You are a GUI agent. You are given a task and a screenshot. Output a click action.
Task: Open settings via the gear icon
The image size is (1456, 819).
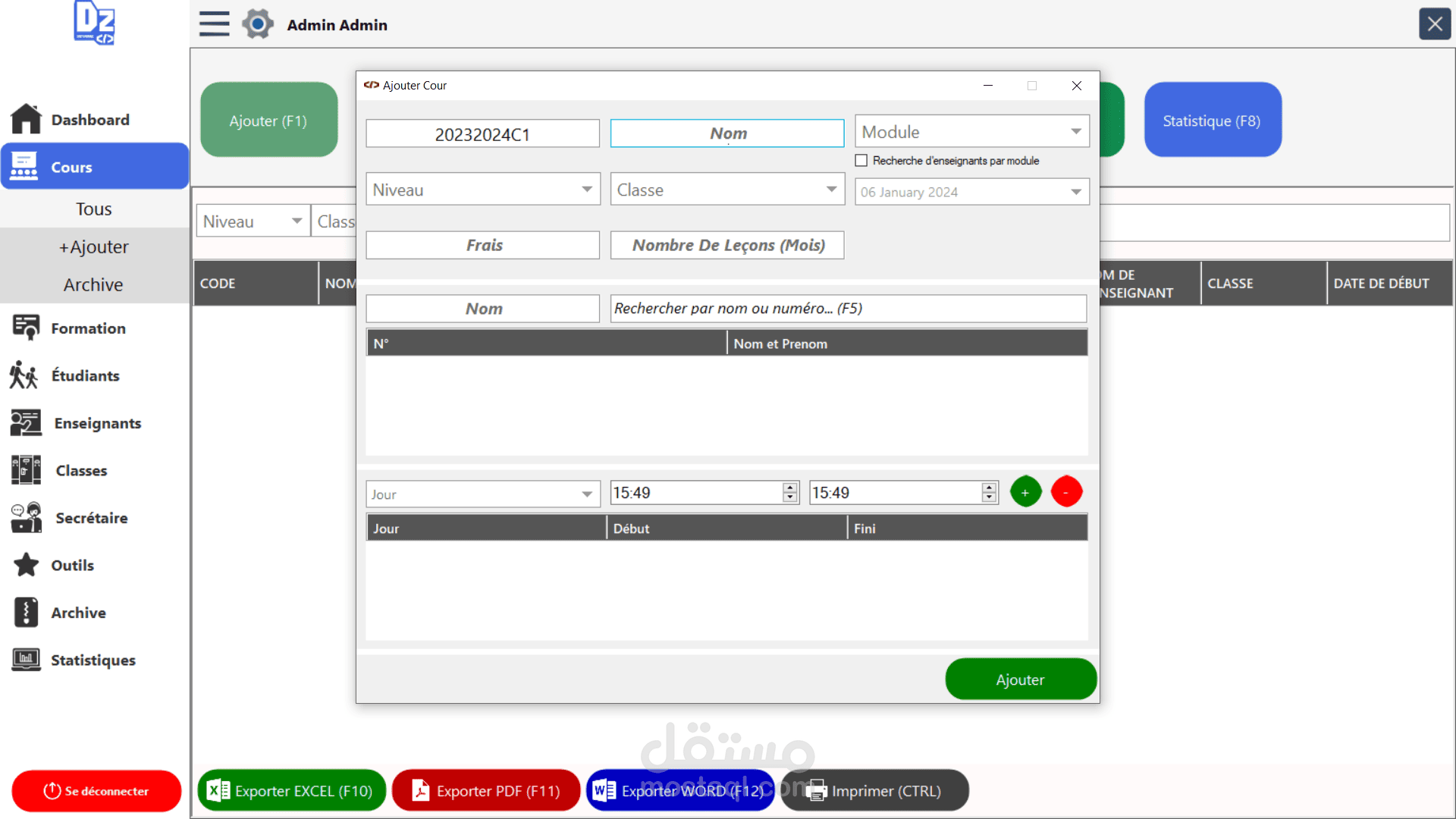(258, 24)
